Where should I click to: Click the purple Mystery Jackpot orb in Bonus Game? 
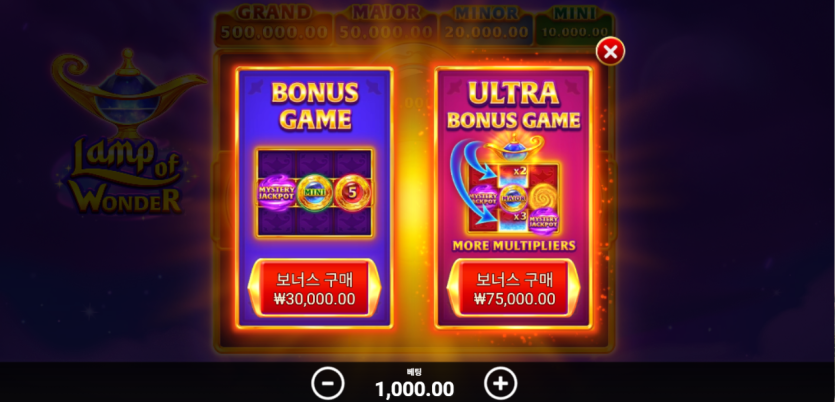(x=277, y=193)
